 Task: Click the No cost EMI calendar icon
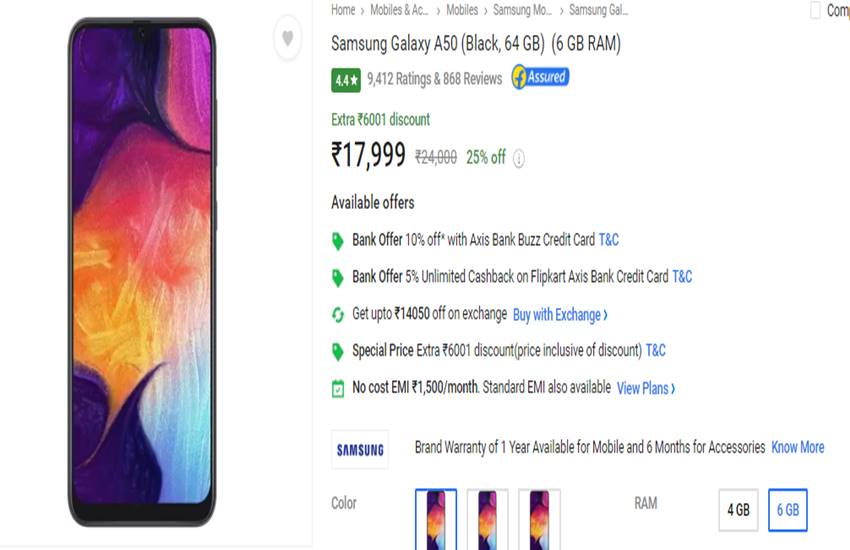click(338, 388)
